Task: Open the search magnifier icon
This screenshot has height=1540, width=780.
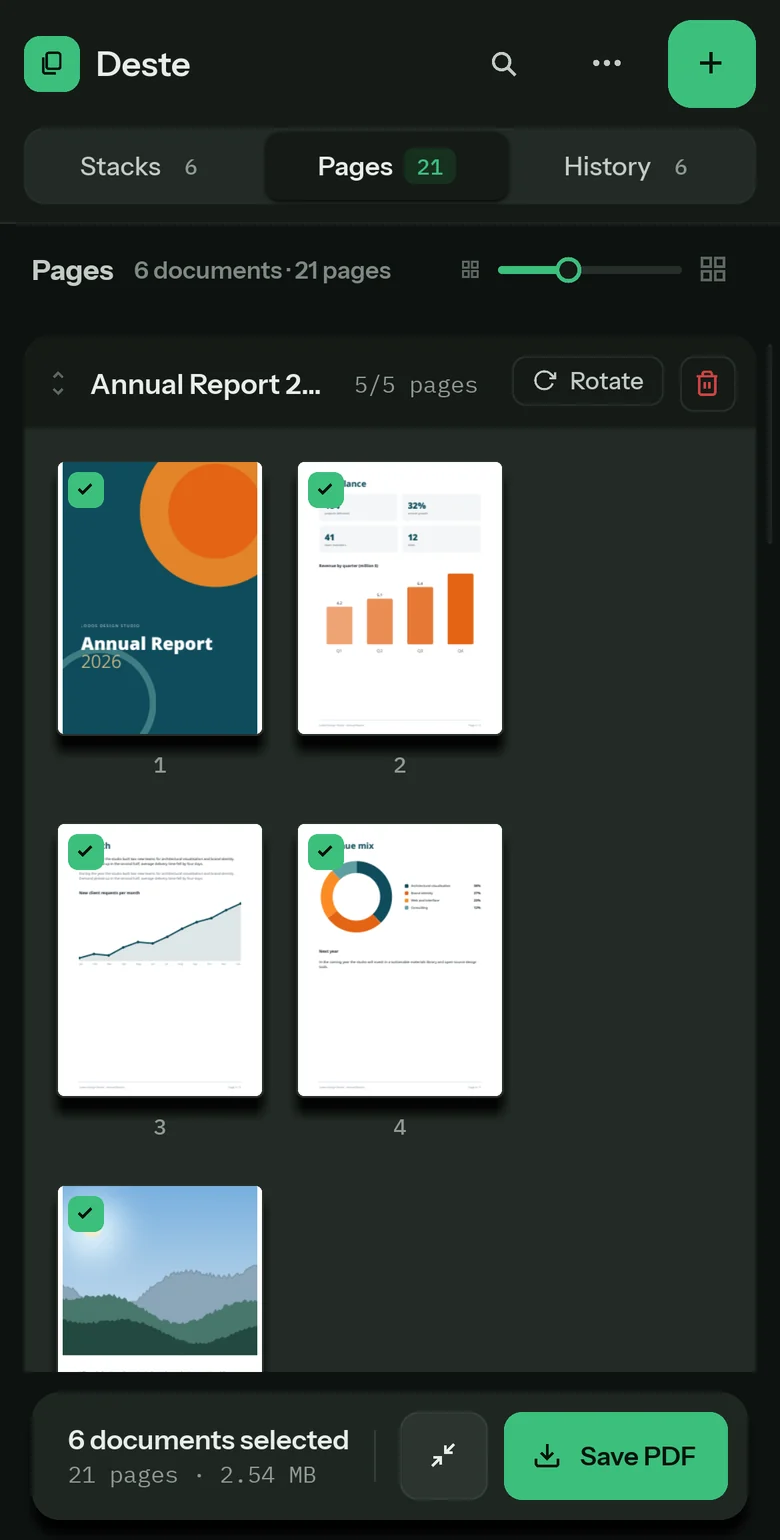Action: pyautogui.click(x=504, y=64)
